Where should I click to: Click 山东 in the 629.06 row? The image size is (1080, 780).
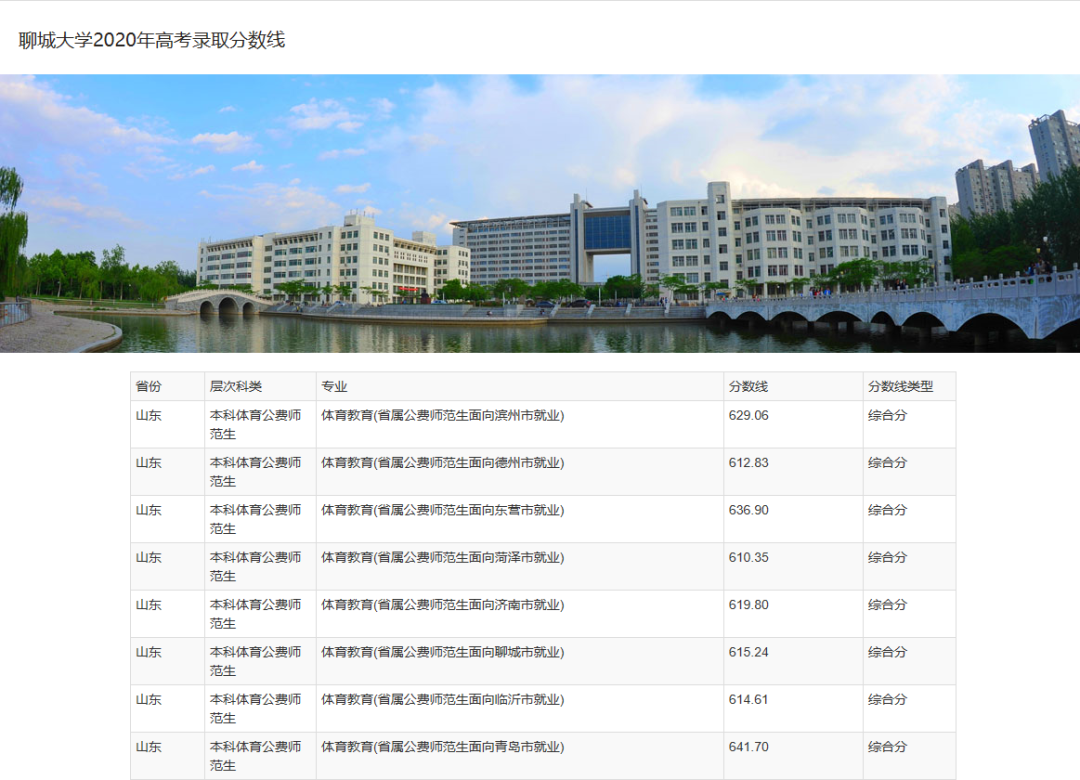(149, 415)
